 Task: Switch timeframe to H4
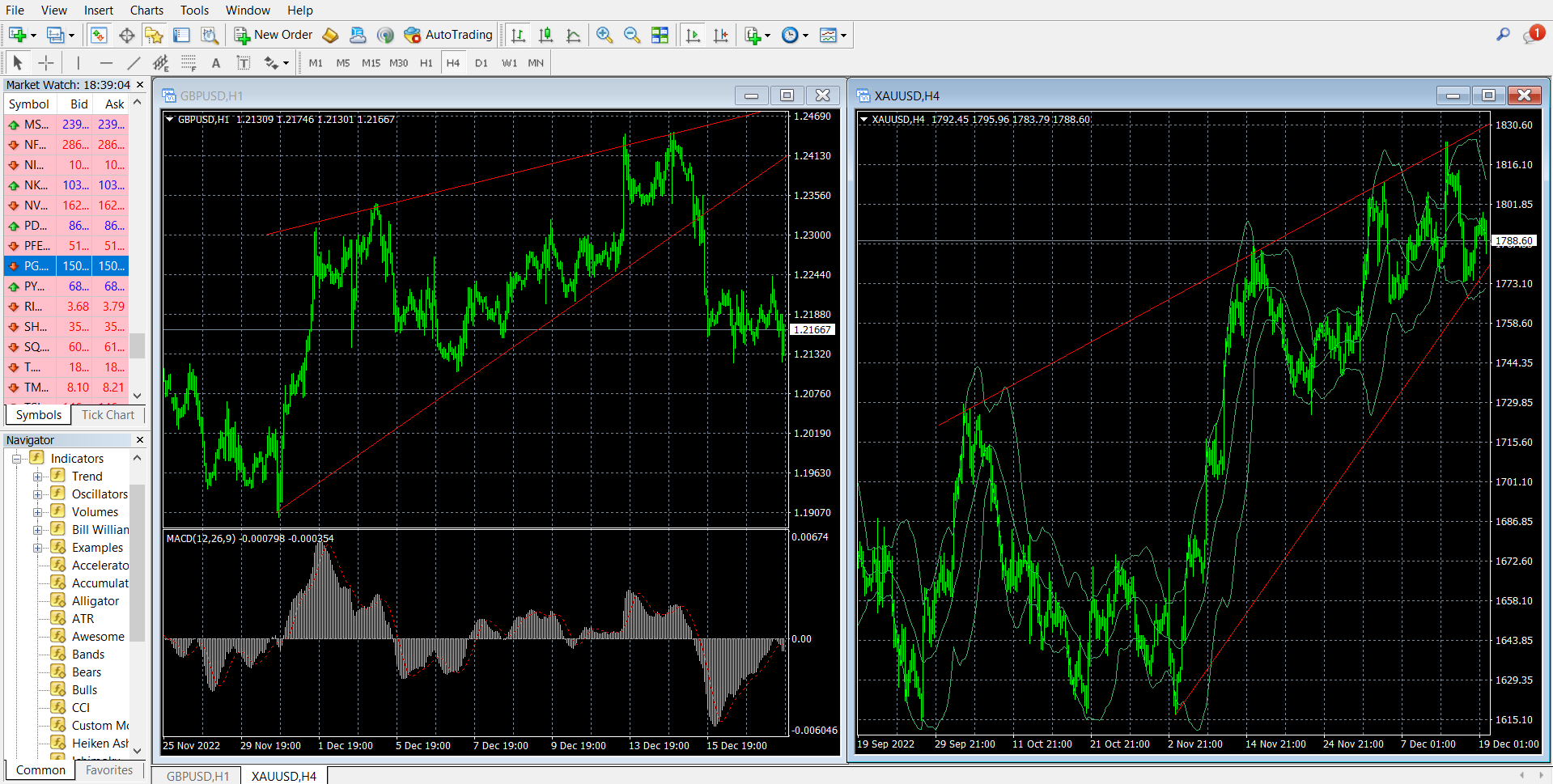coord(453,63)
